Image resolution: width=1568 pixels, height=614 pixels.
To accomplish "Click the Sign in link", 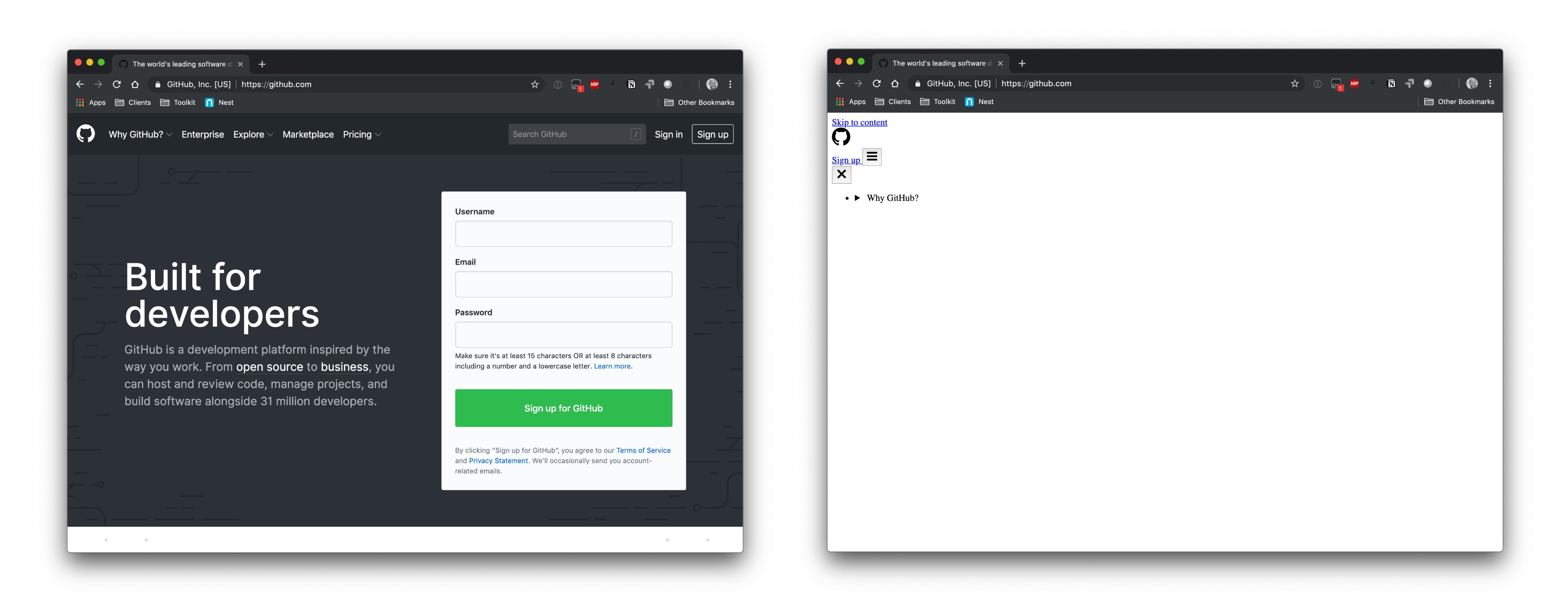I will [x=668, y=133].
